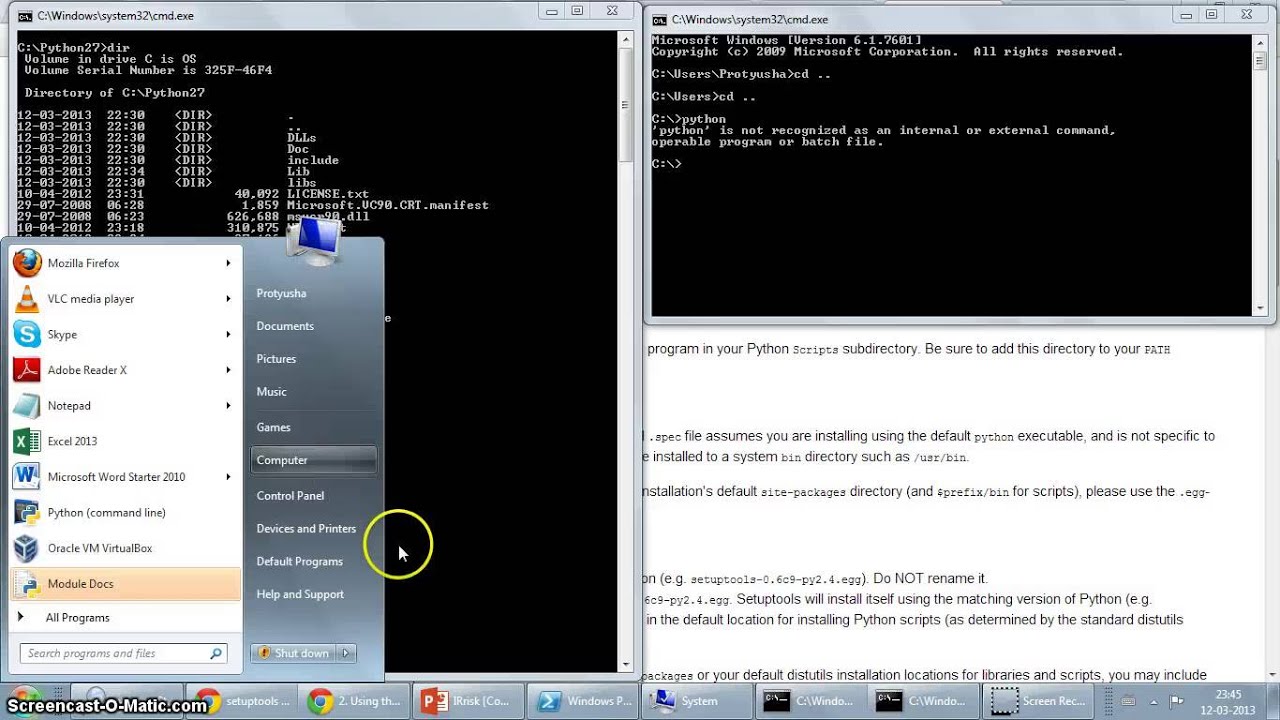
Task: Expand the Skype jump list arrow
Action: 228,335
